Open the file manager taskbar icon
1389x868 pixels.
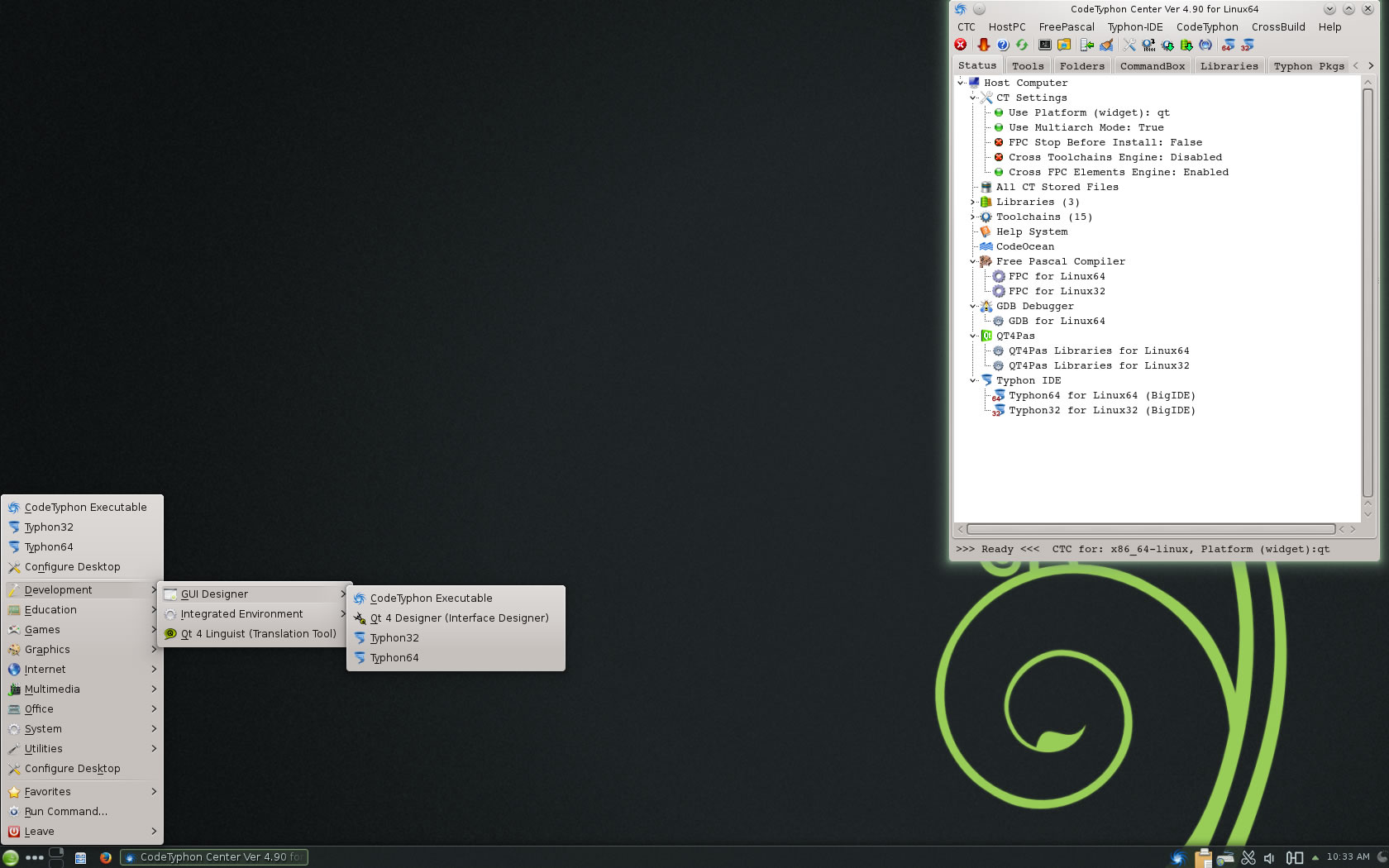pyautogui.click(x=80, y=857)
